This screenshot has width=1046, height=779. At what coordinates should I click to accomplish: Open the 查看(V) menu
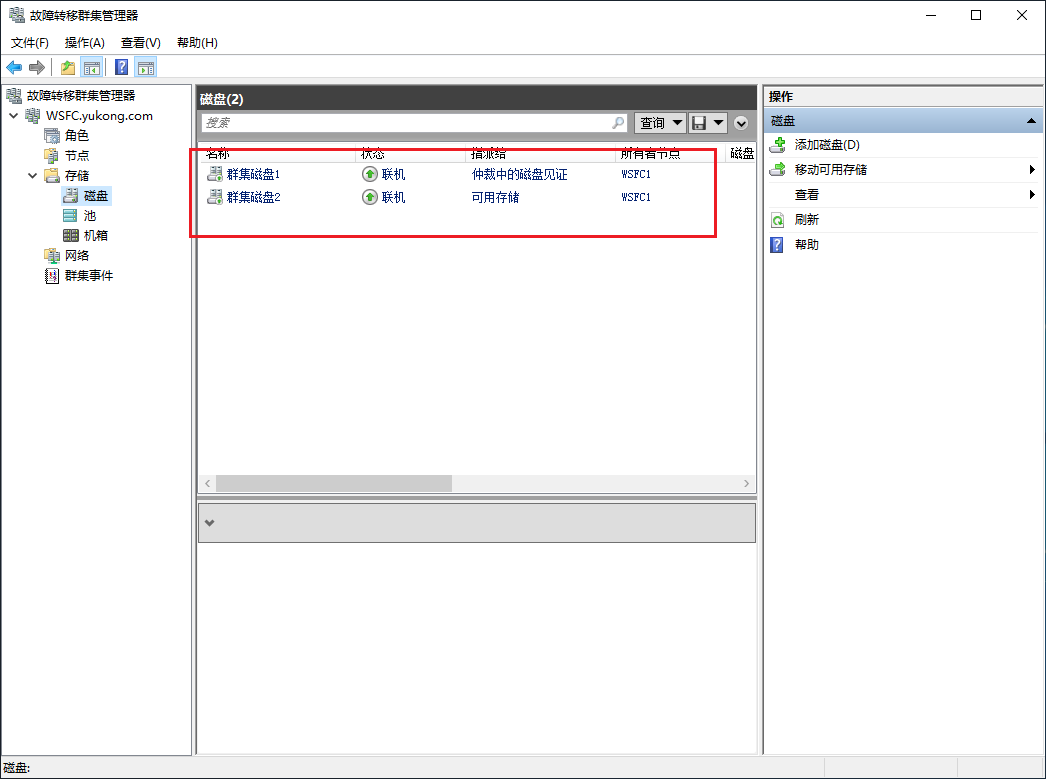click(x=140, y=43)
